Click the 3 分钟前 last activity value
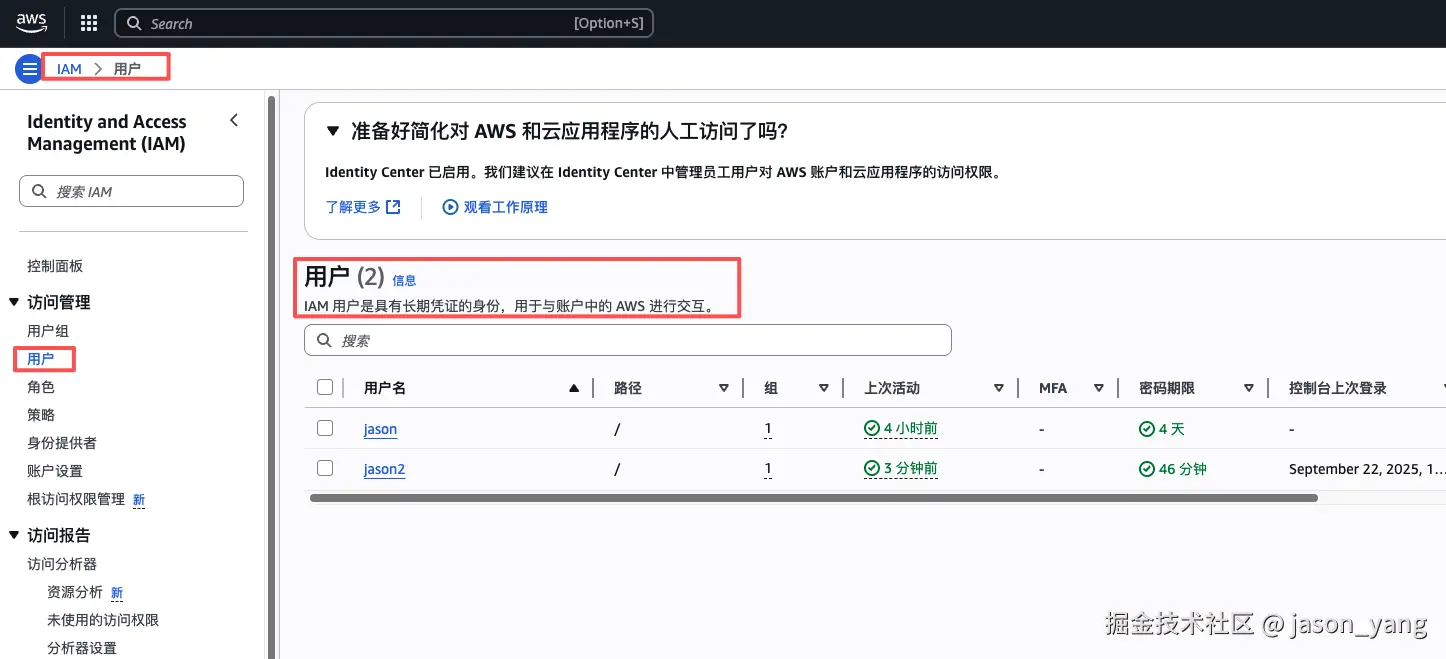This screenshot has width=1446, height=659. [910, 469]
